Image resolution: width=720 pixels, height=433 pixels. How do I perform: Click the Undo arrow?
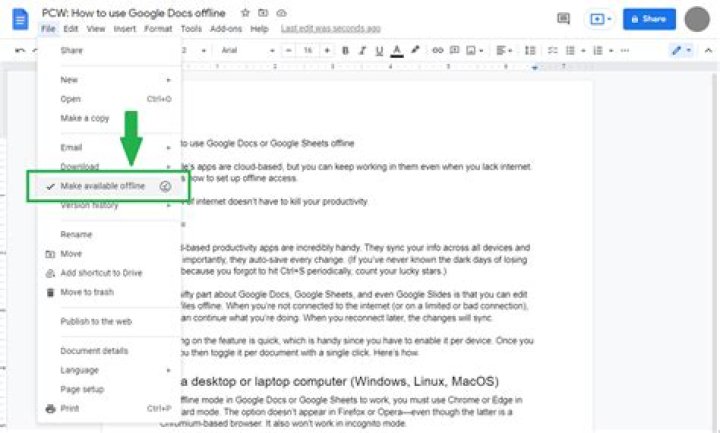20,50
